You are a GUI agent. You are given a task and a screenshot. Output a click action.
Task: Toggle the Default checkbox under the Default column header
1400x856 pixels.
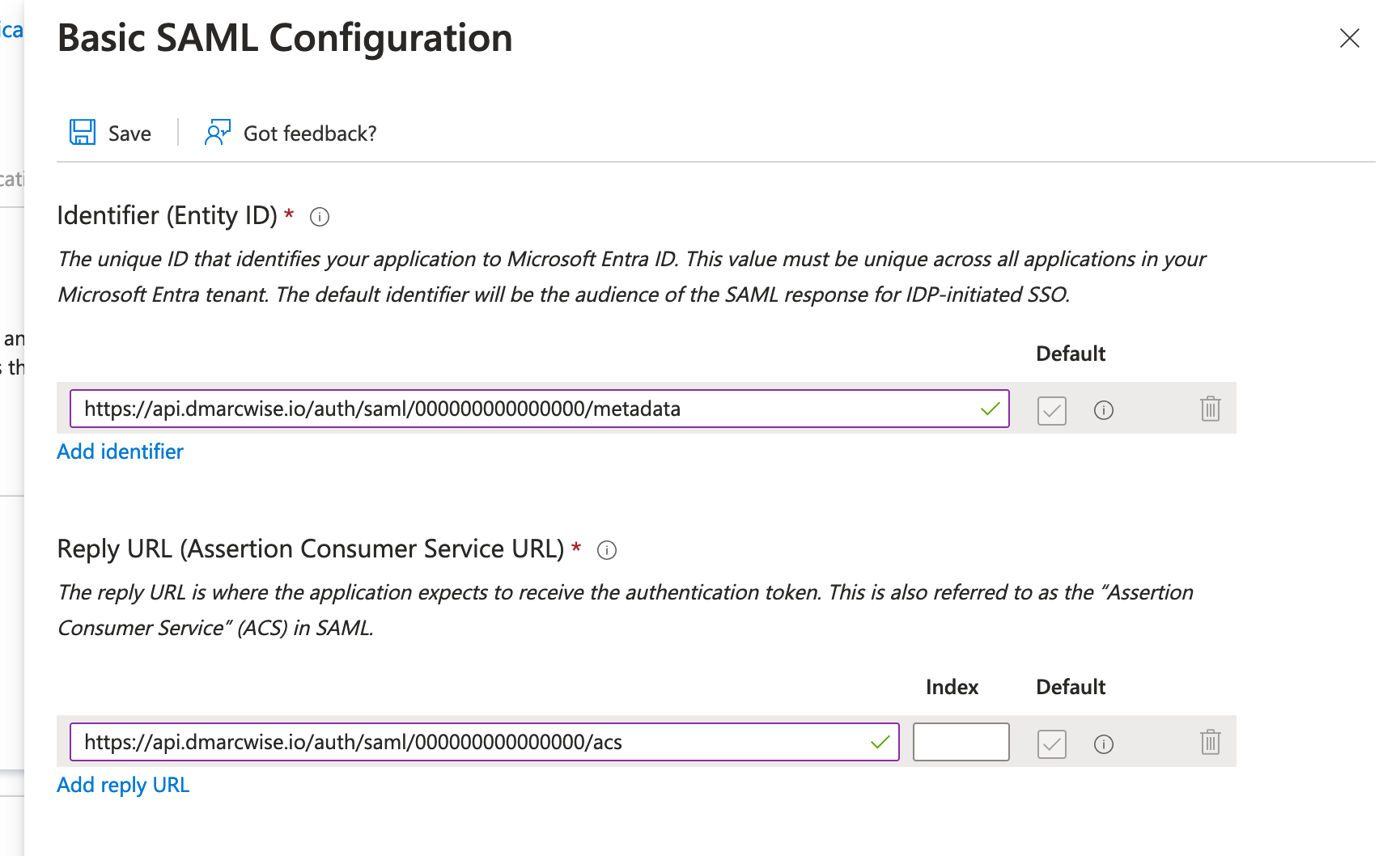click(1051, 410)
